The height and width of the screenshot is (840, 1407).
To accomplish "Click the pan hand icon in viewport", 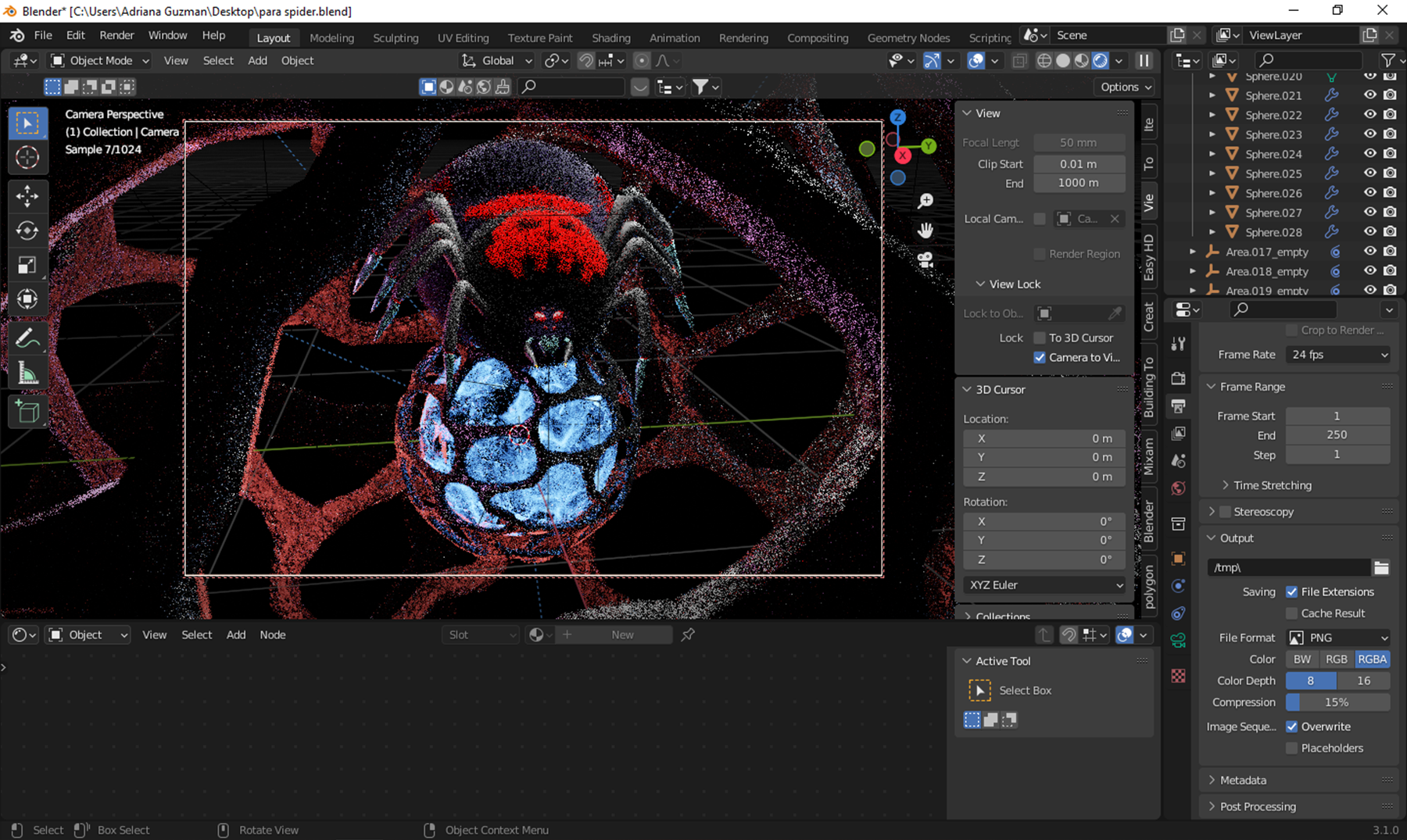I will 925,231.
